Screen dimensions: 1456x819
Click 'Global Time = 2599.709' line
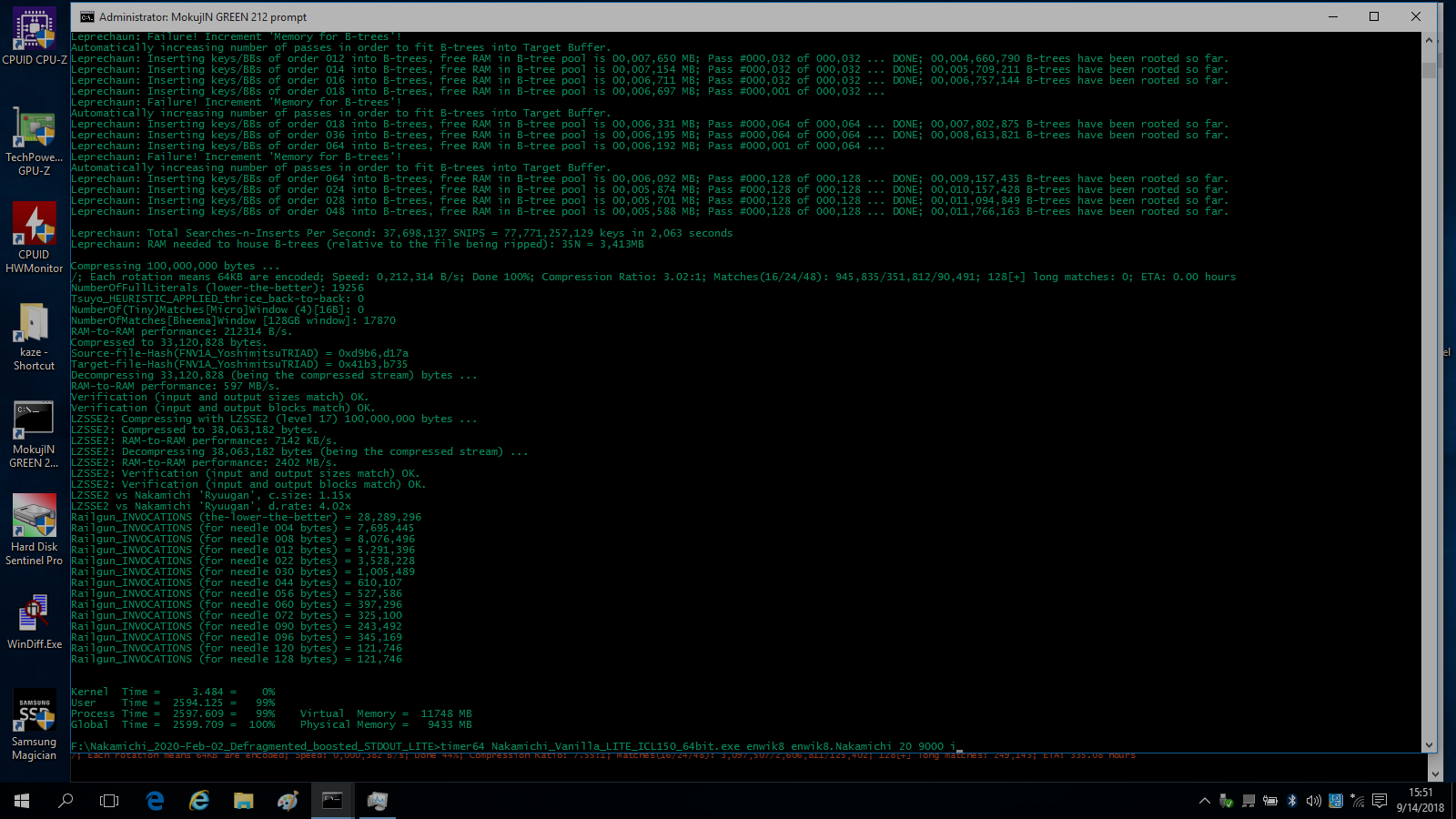(173, 724)
